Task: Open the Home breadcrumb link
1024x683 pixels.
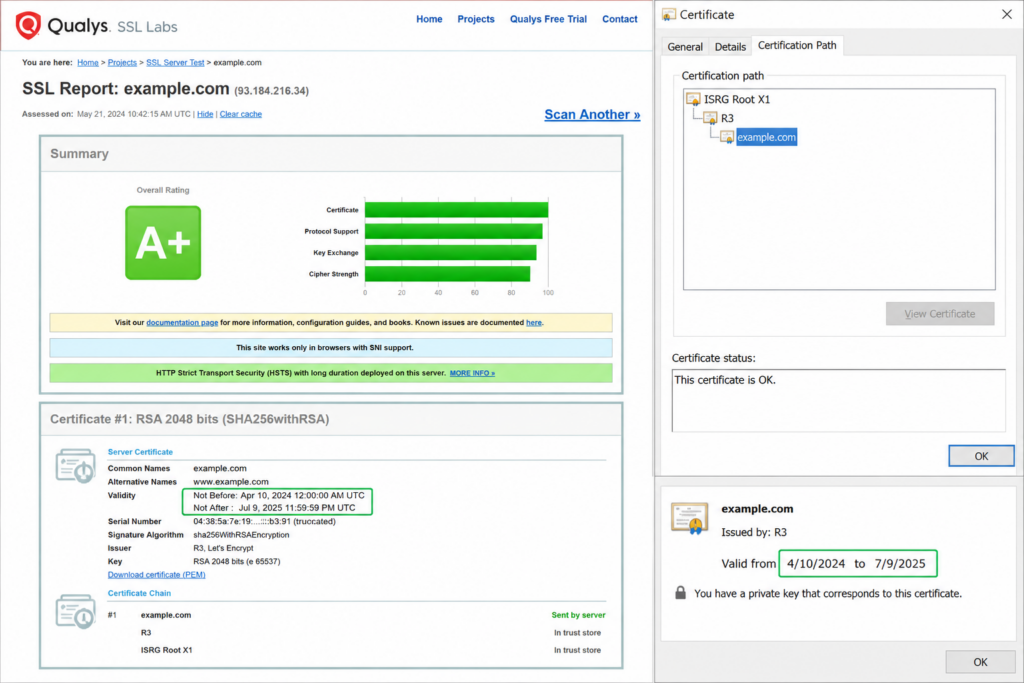Action: click(x=88, y=63)
